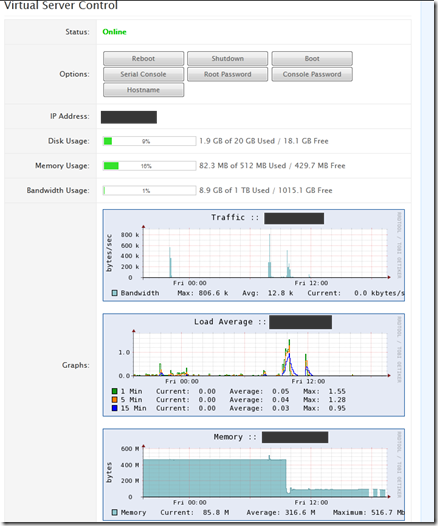The height and width of the screenshot is (526, 438).
Task: Click the Memory 'Current: 85.8 M' value
Action: (x=195, y=512)
